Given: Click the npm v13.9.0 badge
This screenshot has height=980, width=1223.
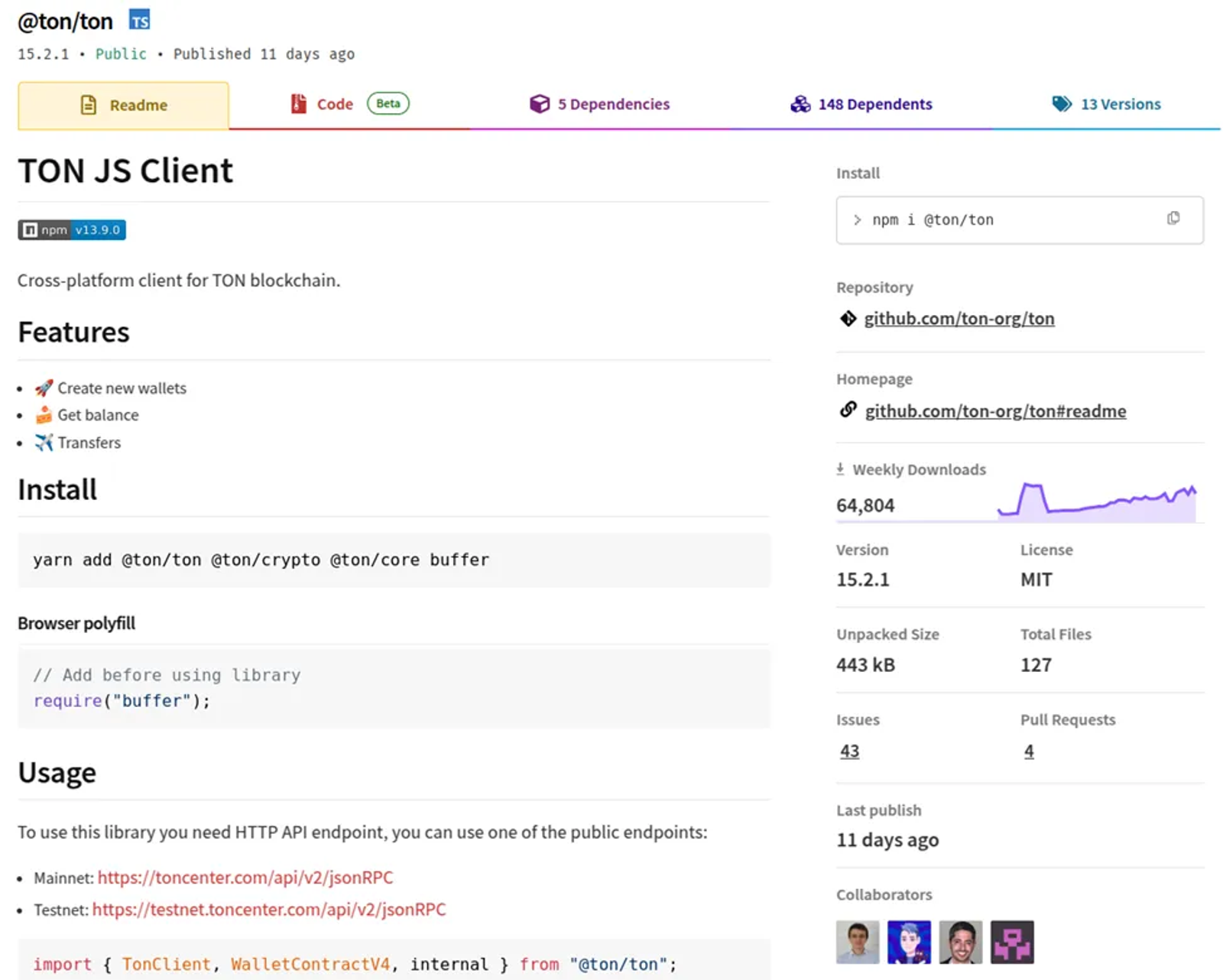Looking at the screenshot, I should [72, 230].
